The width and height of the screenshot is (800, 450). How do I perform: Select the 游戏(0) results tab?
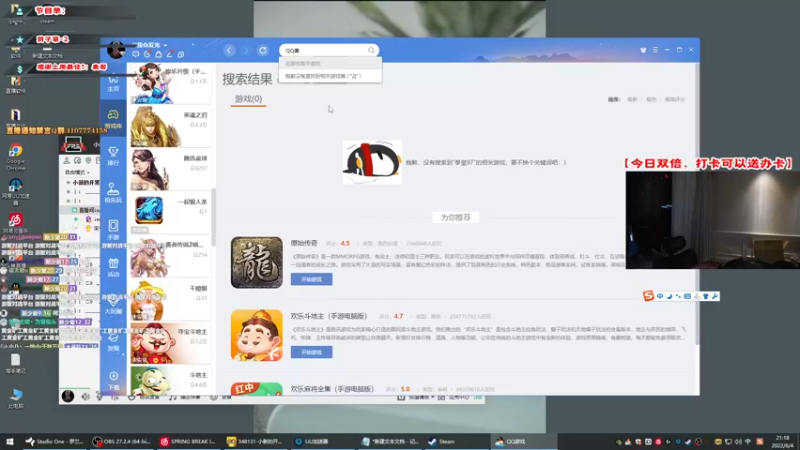click(248, 99)
